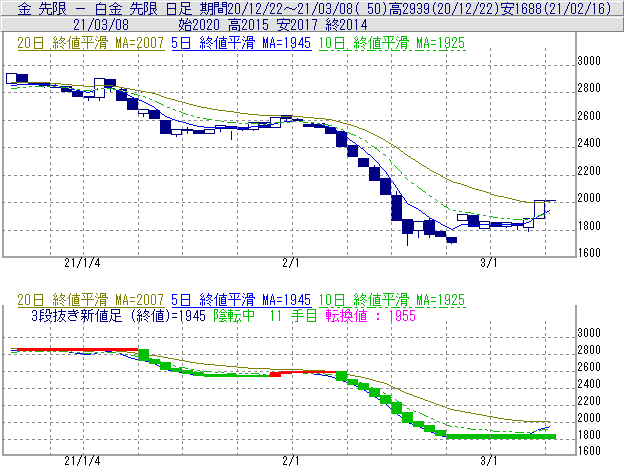Click the 転換値 : 1955 text

pos(371,316)
